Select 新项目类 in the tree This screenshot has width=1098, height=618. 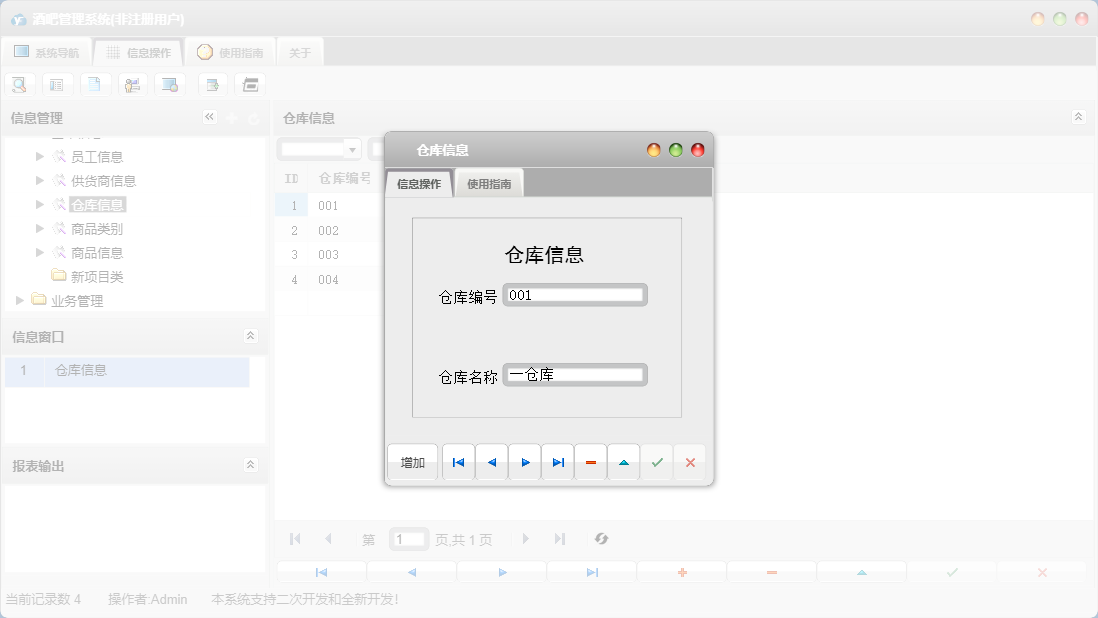pos(97,276)
